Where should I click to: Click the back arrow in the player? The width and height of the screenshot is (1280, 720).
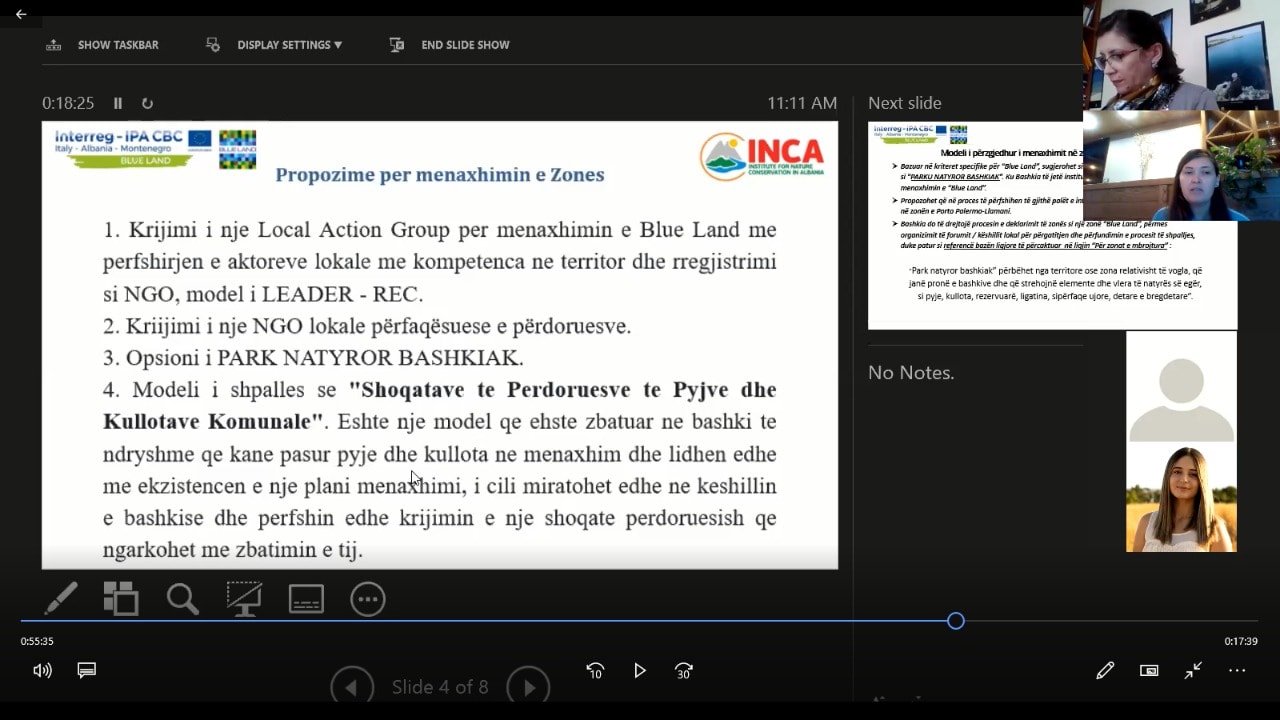click(21, 14)
